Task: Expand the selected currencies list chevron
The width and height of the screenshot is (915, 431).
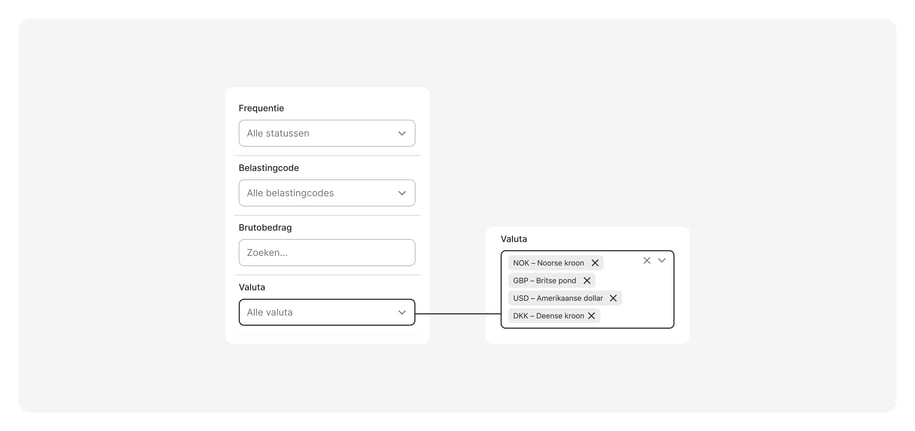Action: pos(662,261)
